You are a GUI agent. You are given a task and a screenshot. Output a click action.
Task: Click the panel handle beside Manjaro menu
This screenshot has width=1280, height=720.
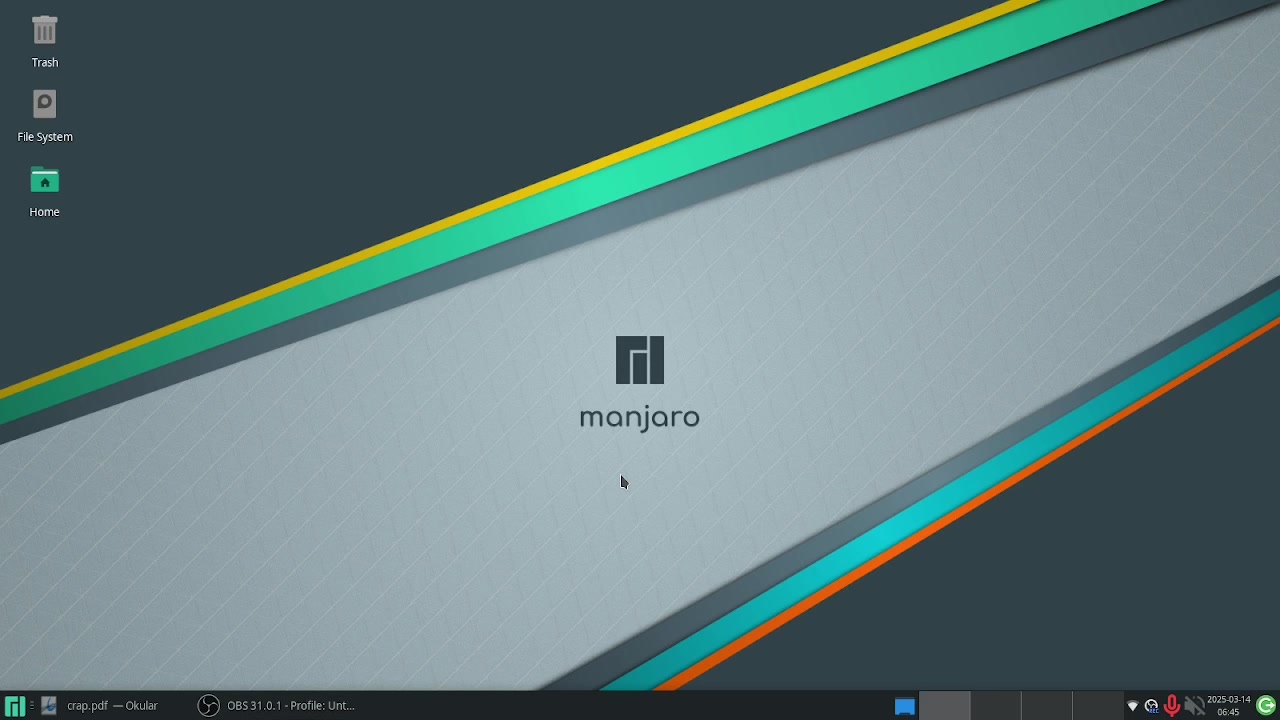(32, 706)
